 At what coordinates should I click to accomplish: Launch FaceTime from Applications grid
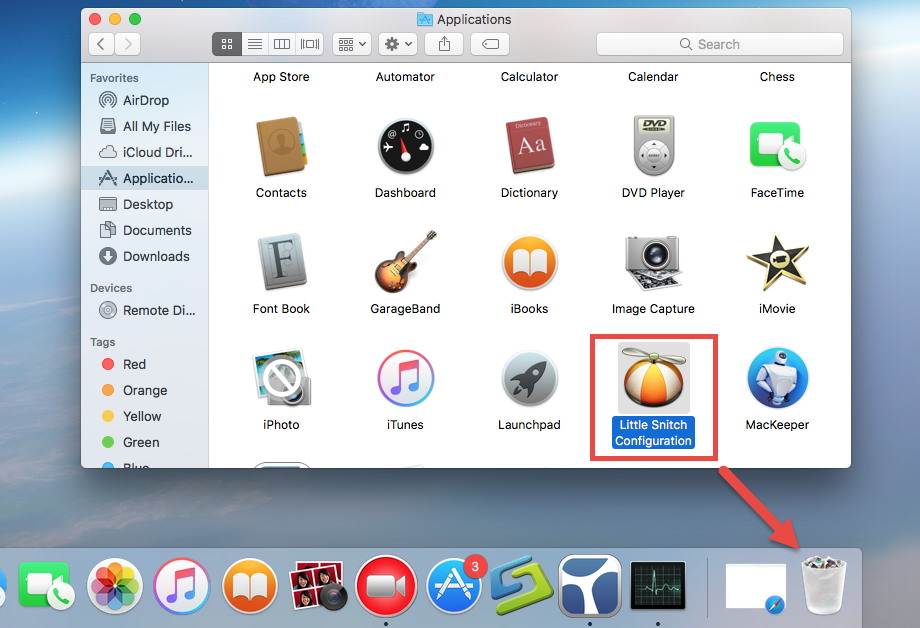coord(777,146)
